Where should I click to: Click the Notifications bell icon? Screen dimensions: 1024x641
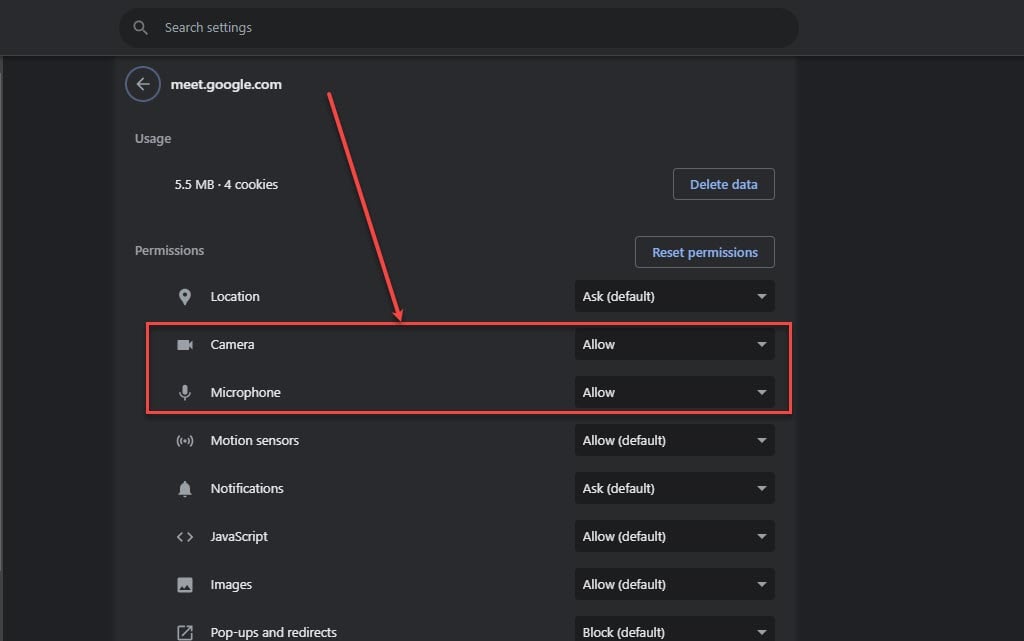click(185, 489)
